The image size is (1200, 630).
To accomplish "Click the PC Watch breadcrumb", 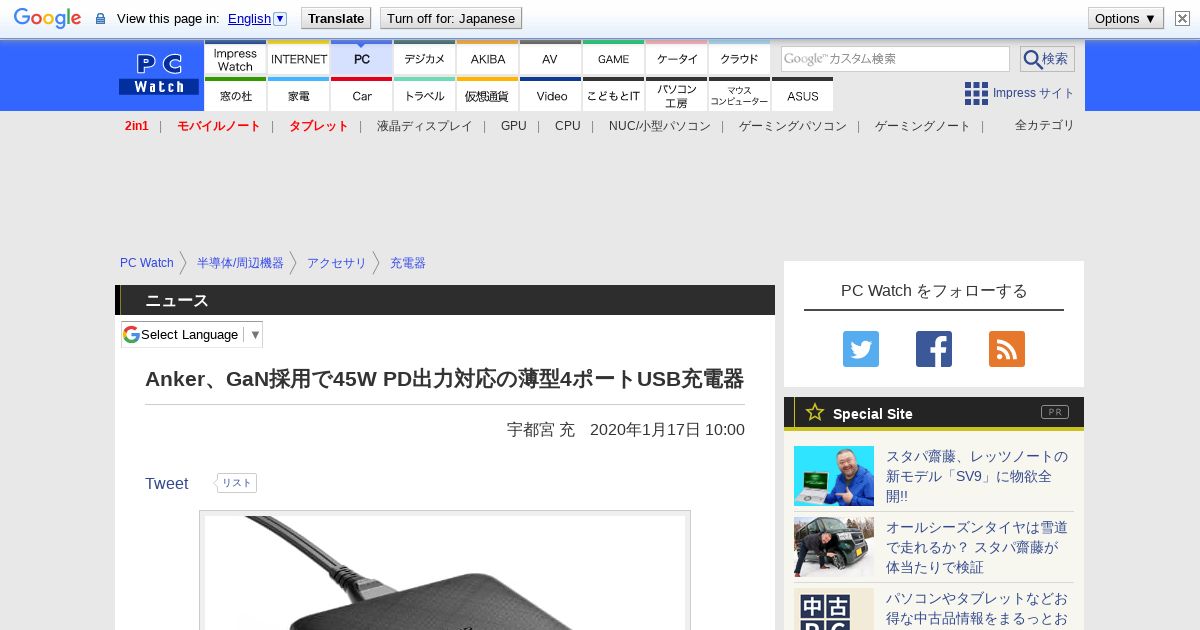I will coord(147,263).
